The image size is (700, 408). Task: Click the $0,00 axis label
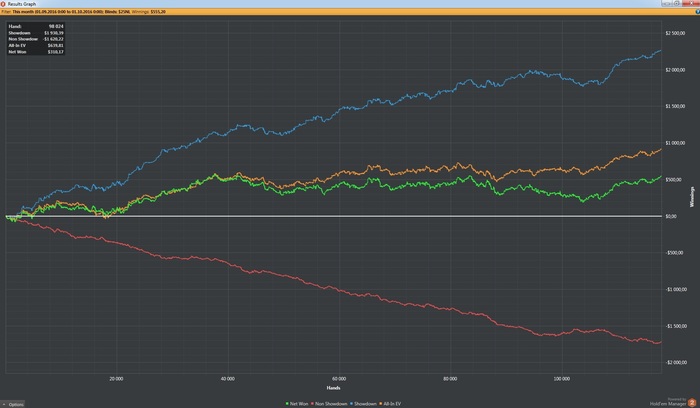pyautogui.click(x=671, y=216)
